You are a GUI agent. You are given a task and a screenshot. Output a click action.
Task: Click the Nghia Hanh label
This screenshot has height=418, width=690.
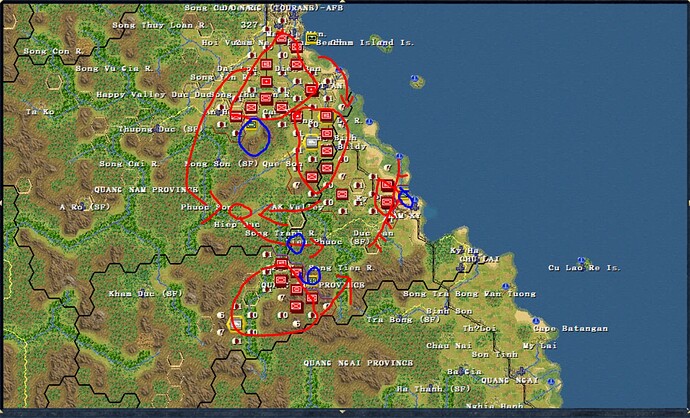[x=495, y=405]
